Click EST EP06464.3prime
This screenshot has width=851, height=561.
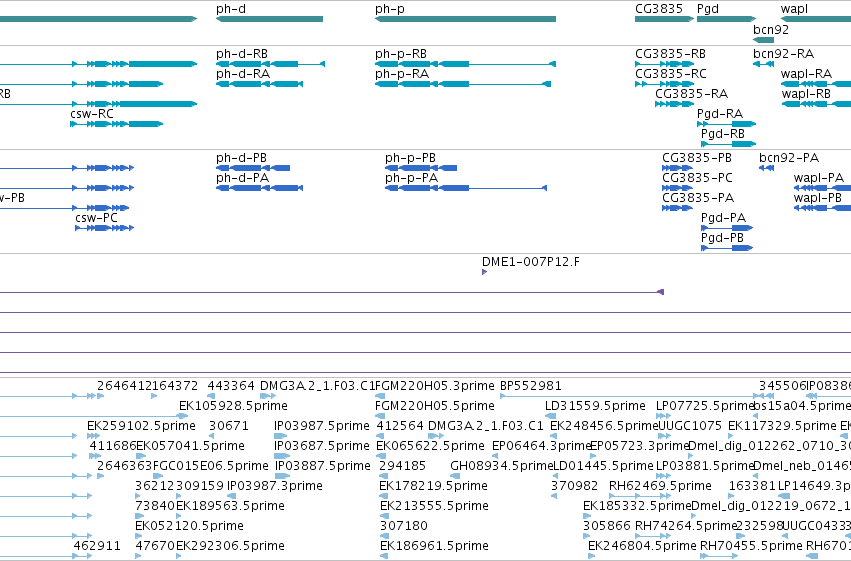point(541,446)
